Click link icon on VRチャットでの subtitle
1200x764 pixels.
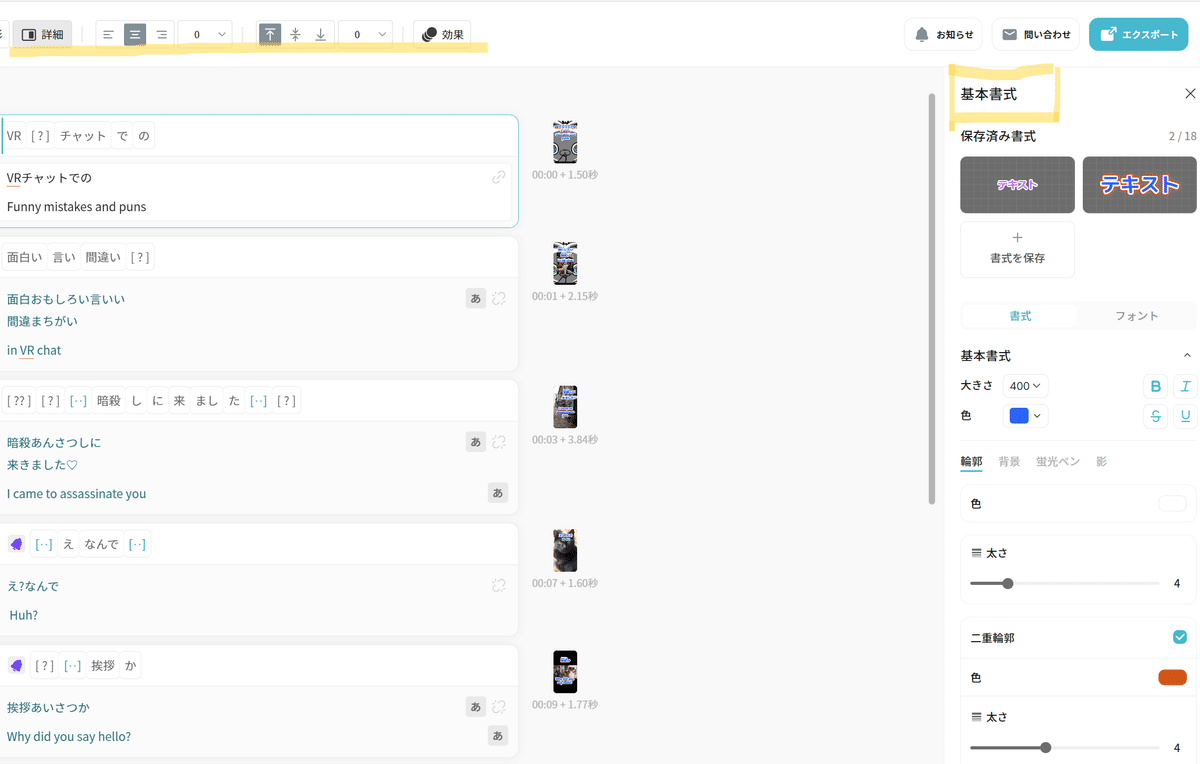(x=498, y=177)
